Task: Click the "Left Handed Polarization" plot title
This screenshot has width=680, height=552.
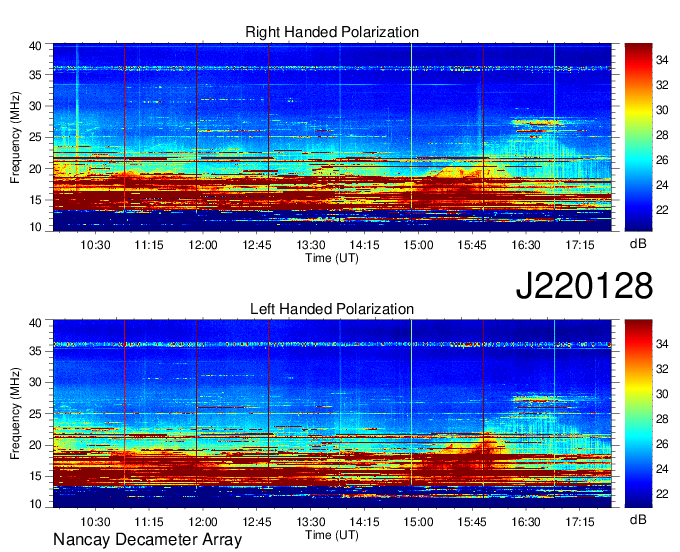Action: click(332, 309)
